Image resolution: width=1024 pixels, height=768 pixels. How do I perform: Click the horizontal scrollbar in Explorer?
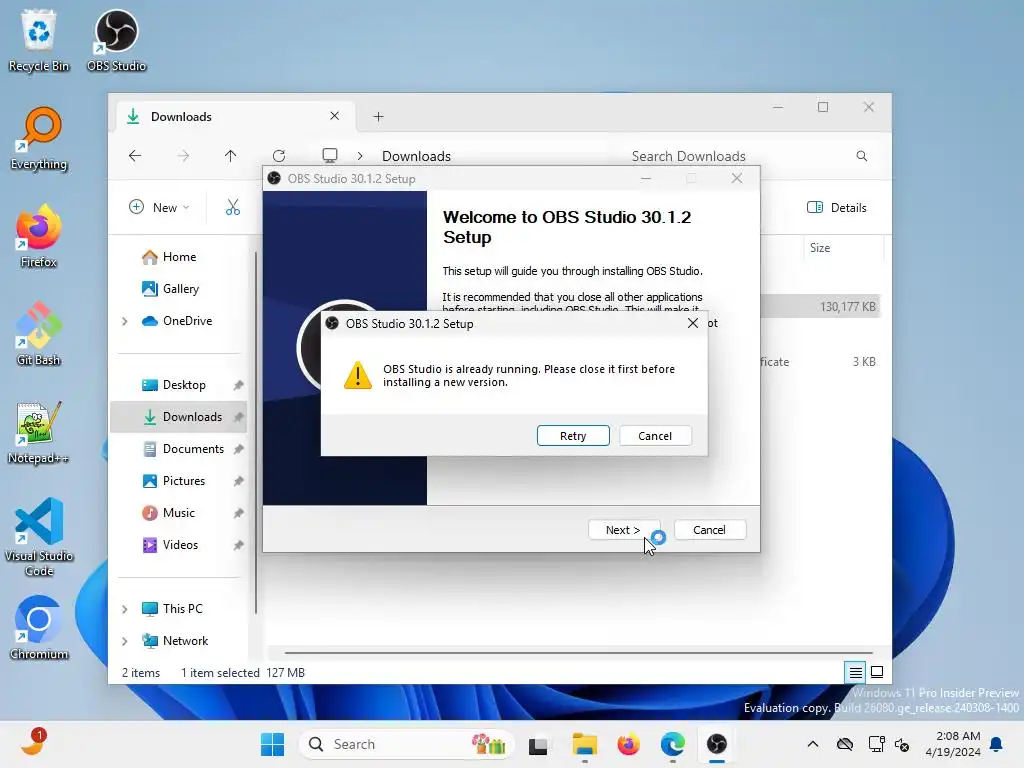578,652
